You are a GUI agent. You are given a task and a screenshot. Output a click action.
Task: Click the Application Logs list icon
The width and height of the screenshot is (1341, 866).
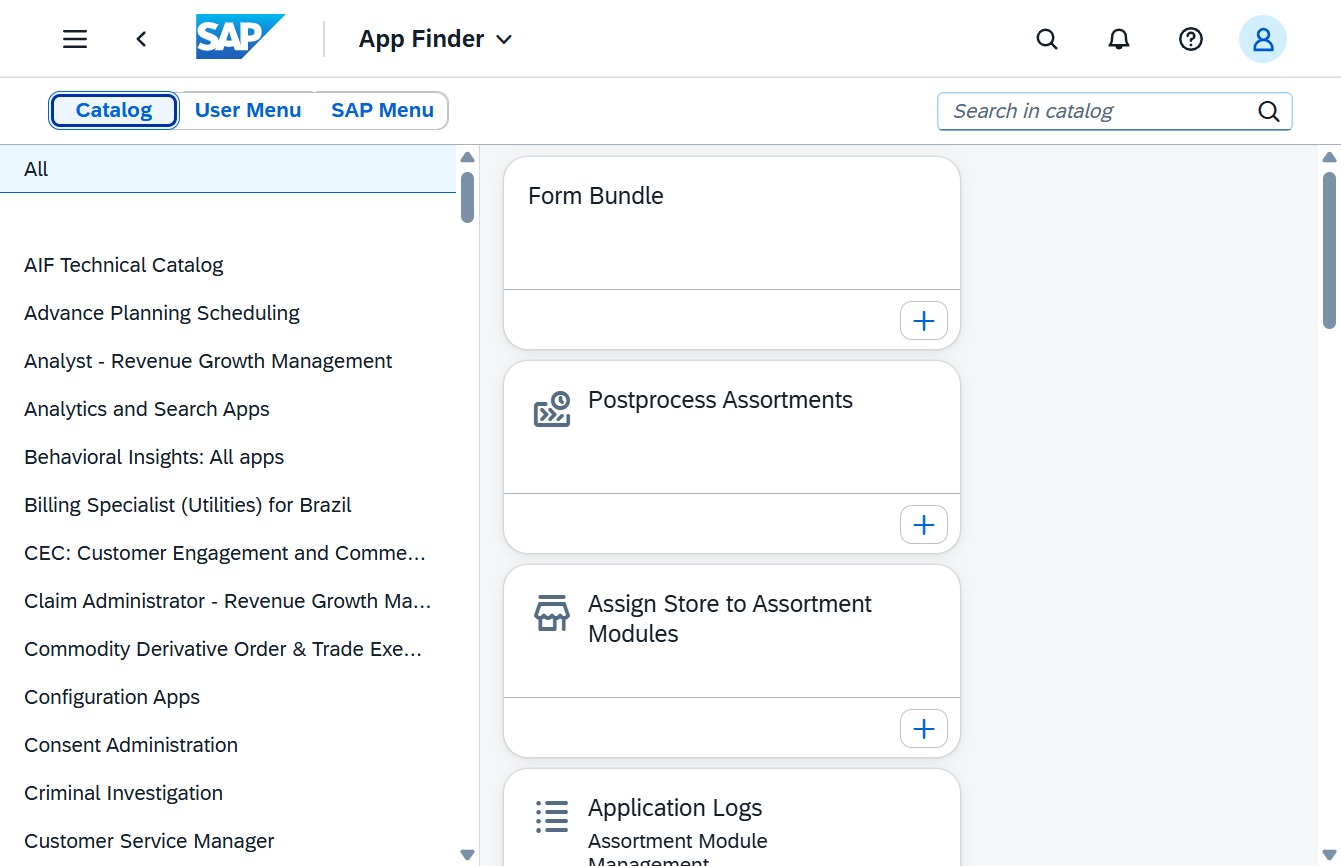point(552,816)
